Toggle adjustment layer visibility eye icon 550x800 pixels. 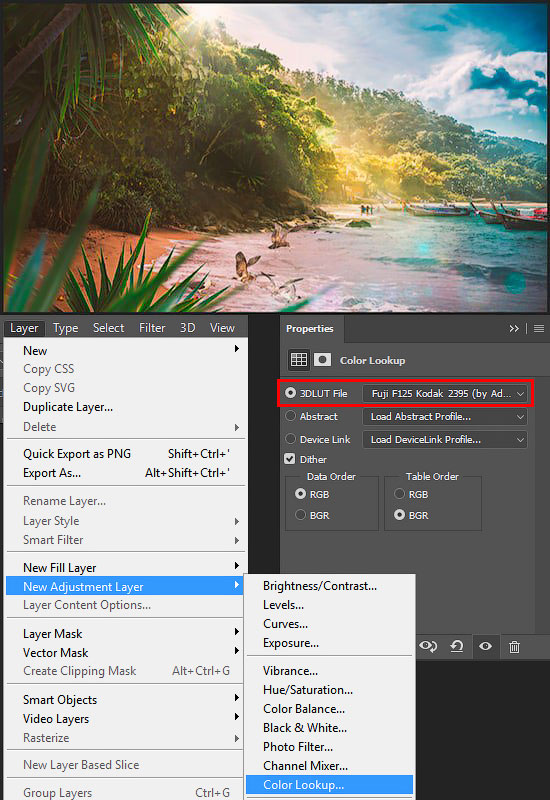tap(485, 646)
